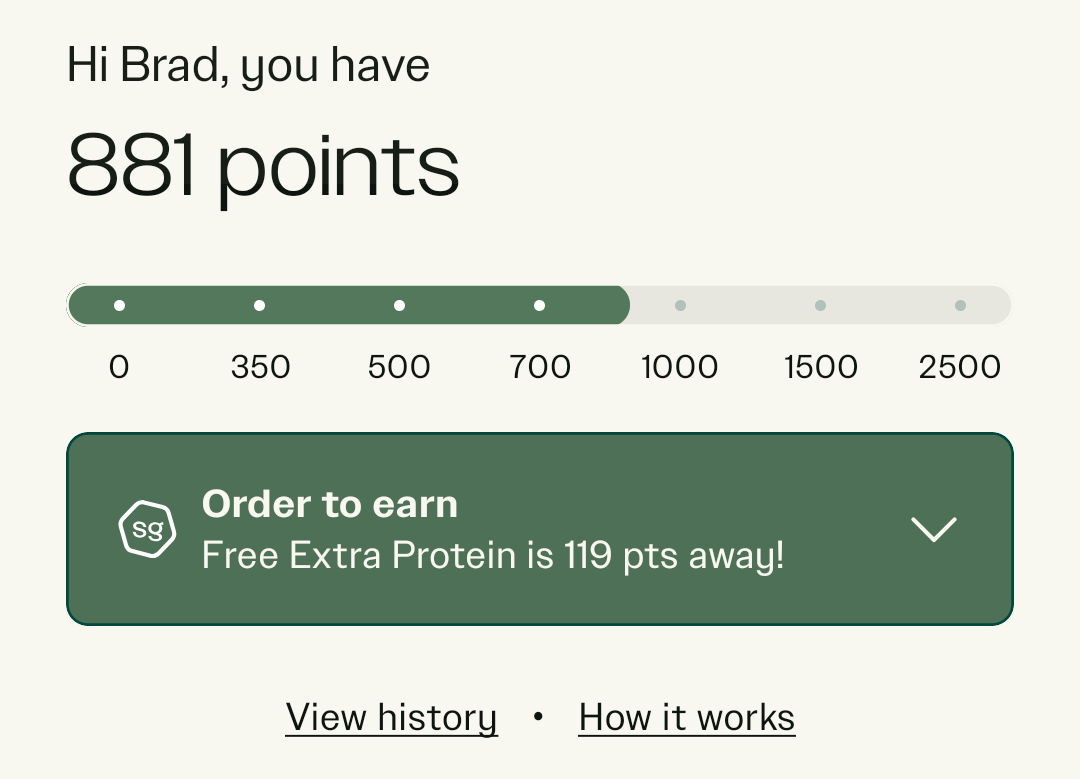
Task: Select the 500 points milestone dot
Action: point(400,305)
